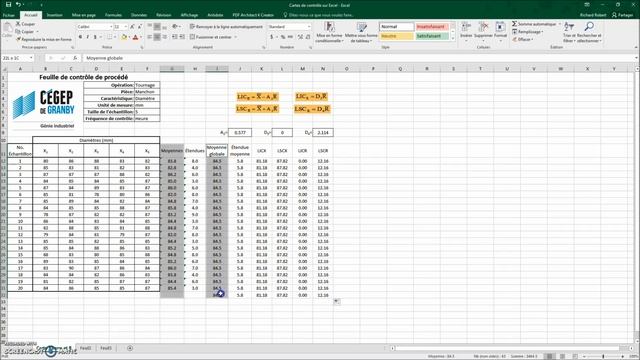640x360 pixels.
Task: Click Fusionner et centrer
Action: tap(211, 37)
